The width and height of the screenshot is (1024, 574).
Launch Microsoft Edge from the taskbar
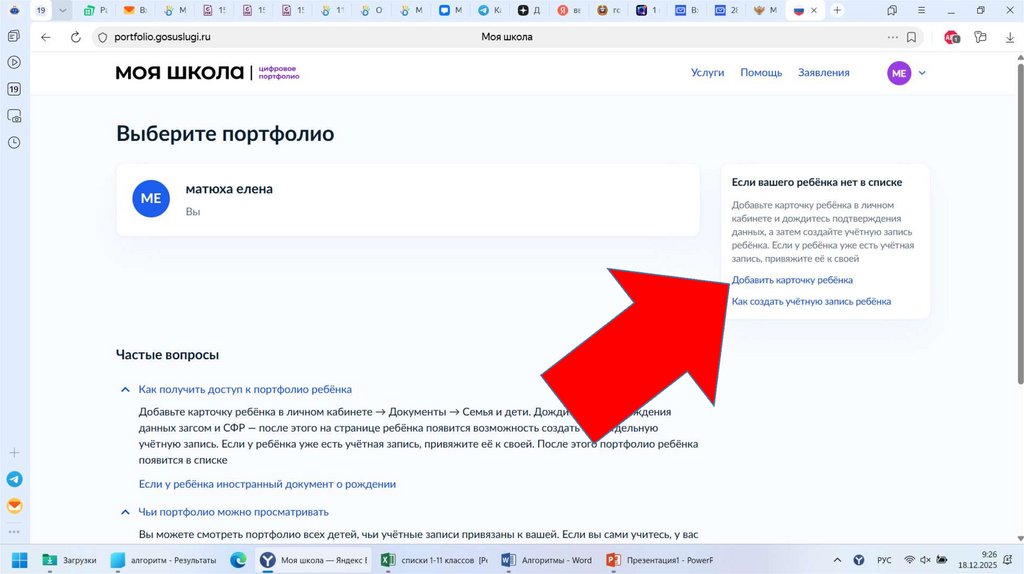tap(238, 560)
